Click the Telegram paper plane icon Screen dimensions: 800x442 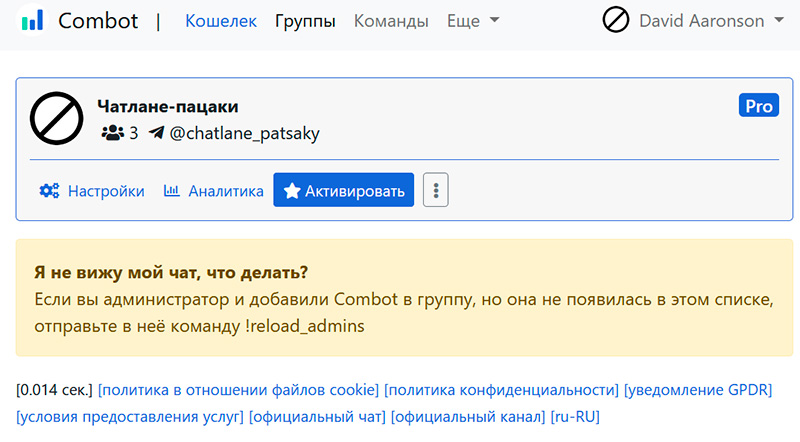pyautogui.click(x=156, y=133)
